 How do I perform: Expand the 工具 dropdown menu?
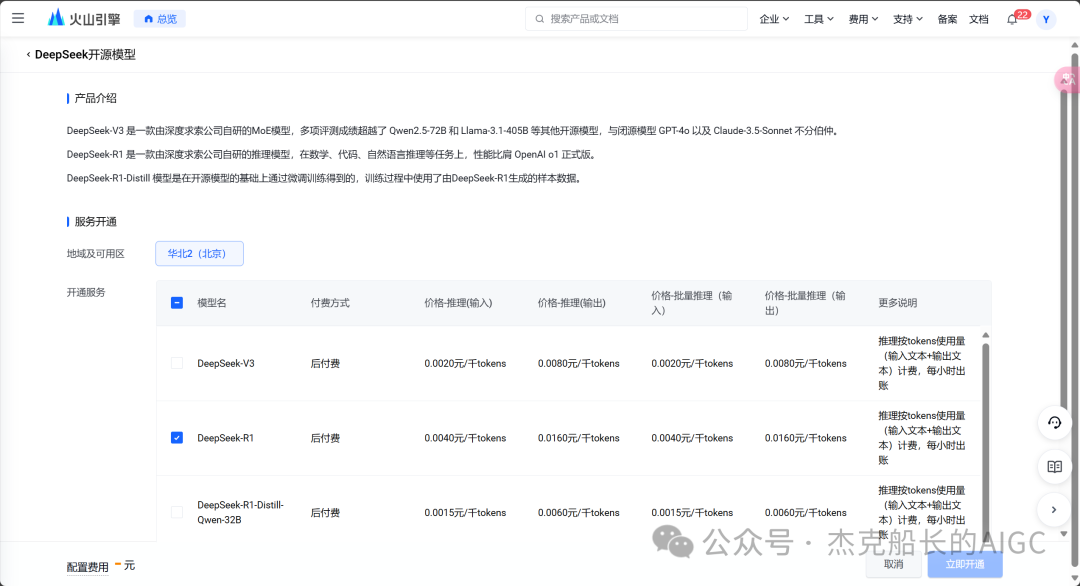point(819,19)
